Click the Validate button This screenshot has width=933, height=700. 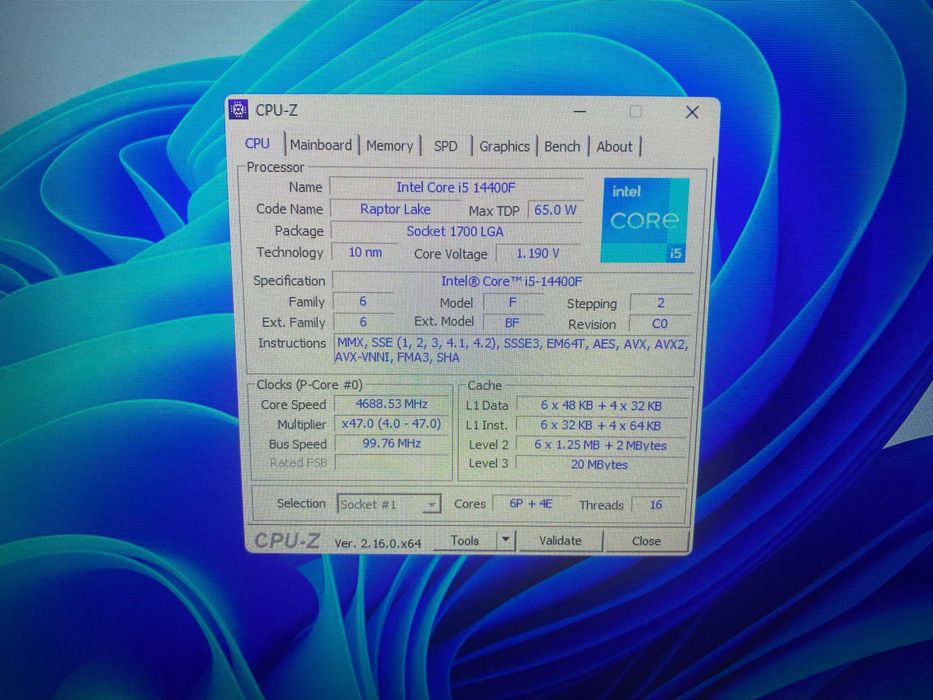pyautogui.click(x=560, y=541)
